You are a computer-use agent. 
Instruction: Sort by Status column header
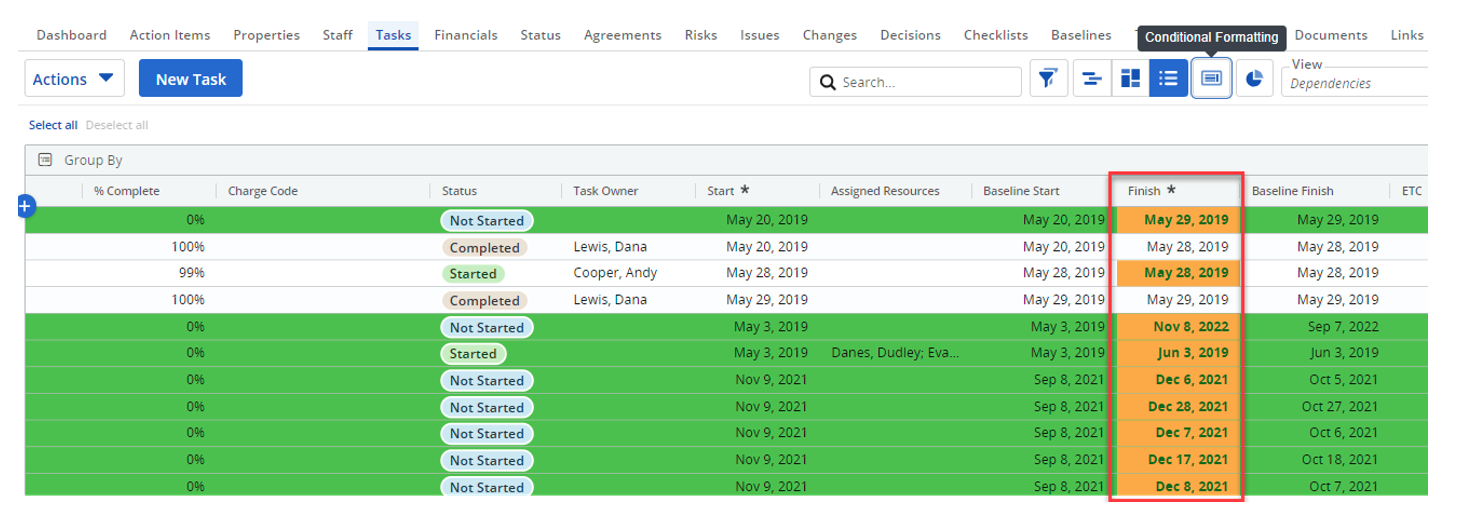pos(459,191)
